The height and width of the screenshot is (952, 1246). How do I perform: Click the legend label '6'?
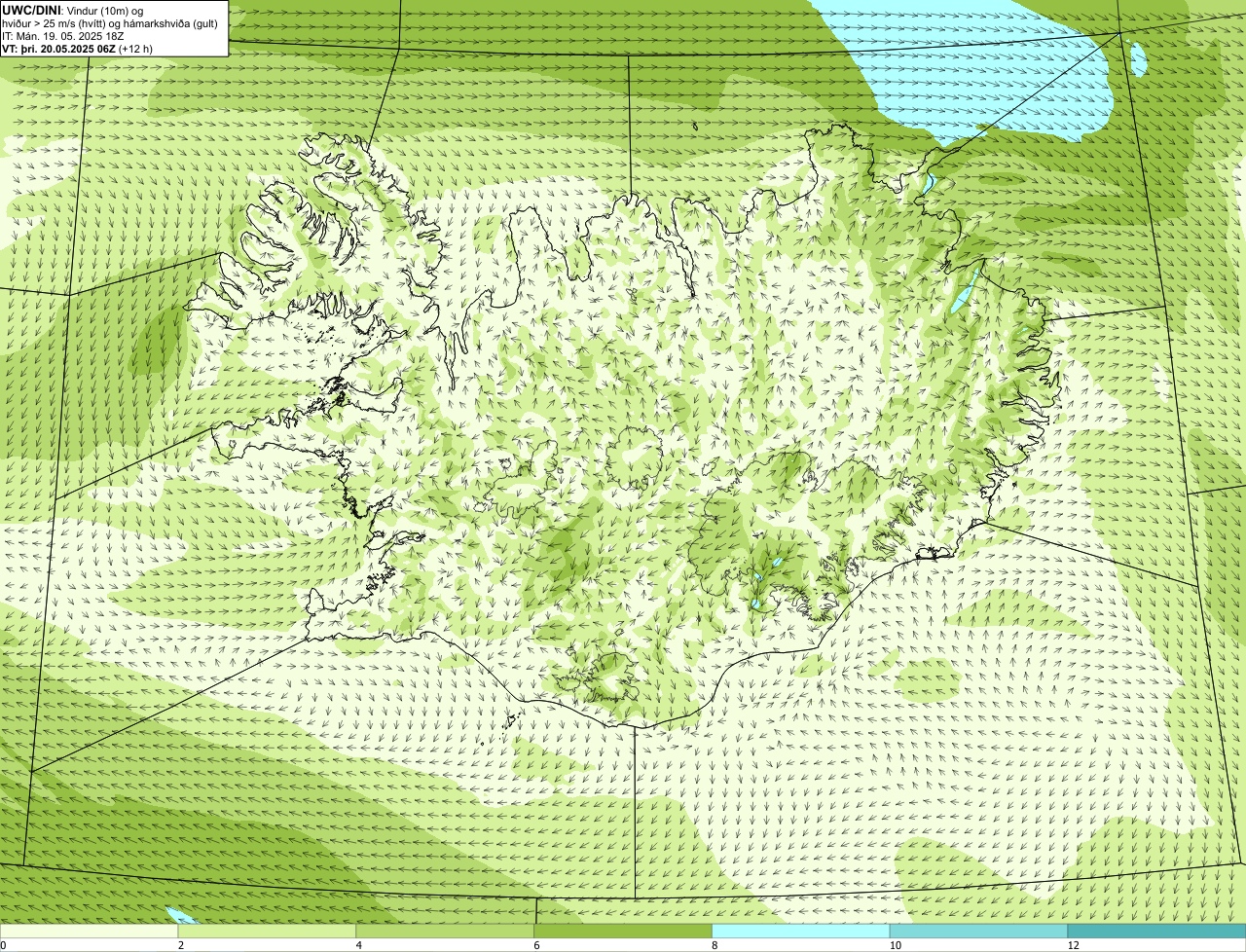click(x=537, y=945)
